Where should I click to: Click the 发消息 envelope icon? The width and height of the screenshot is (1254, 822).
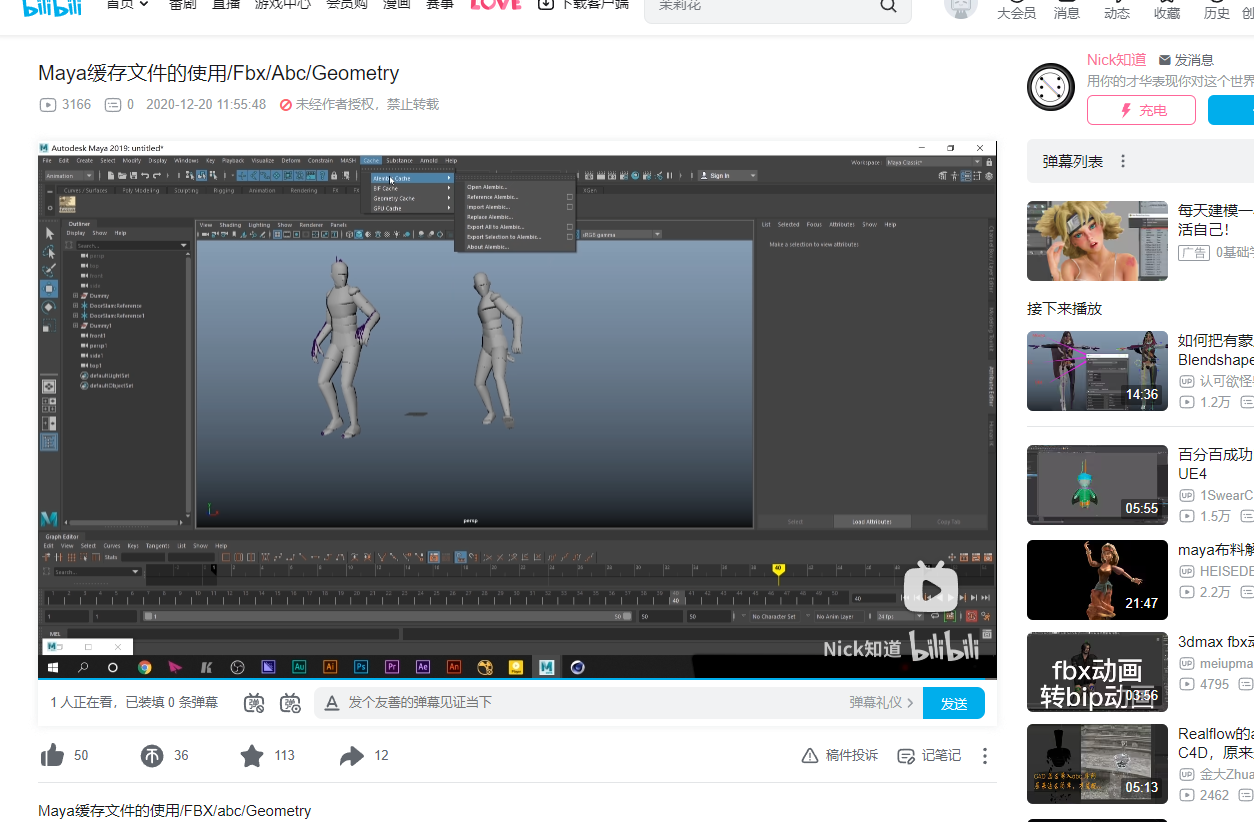click(1165, 60)
